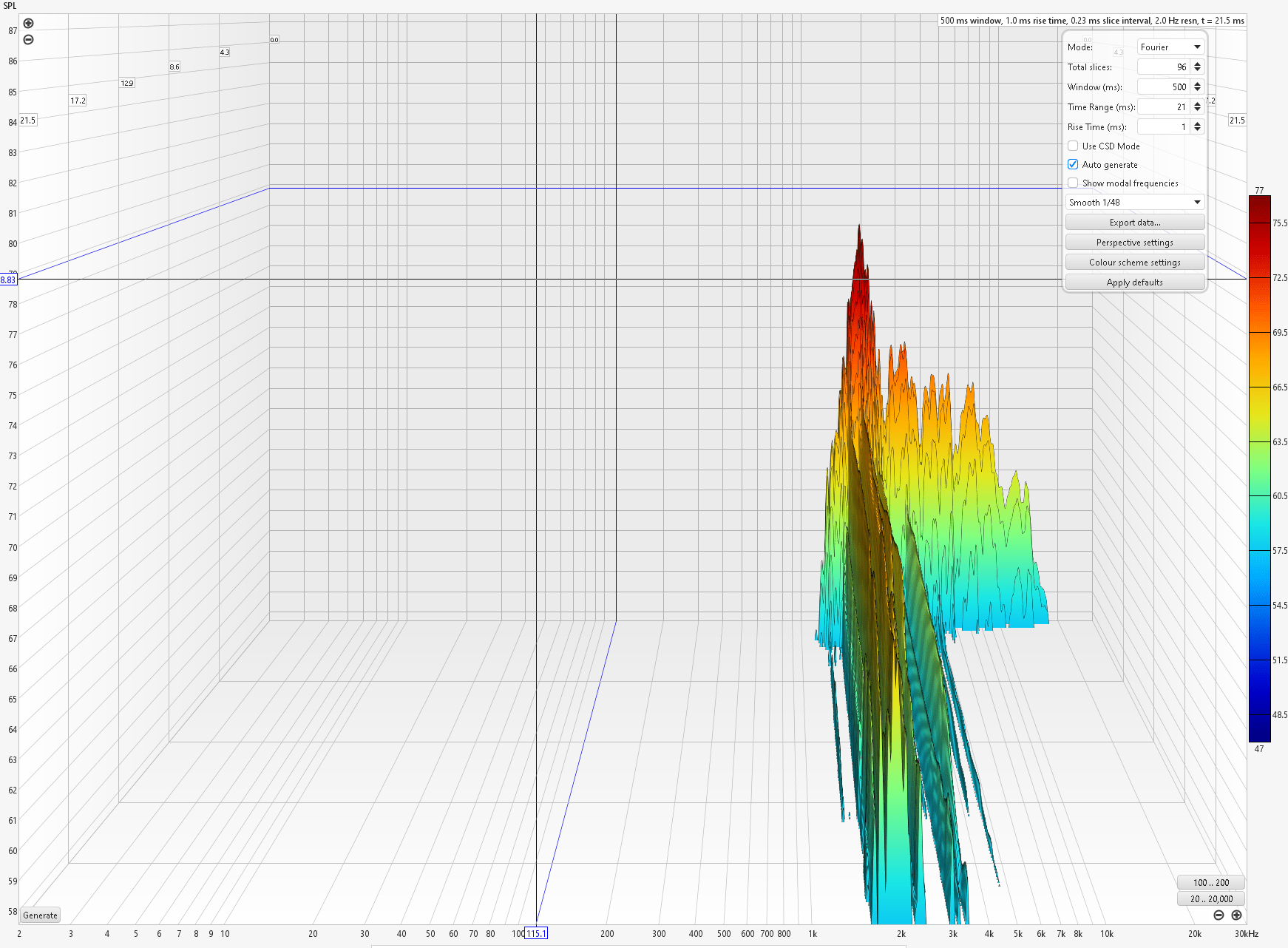The height and width of the screenshot is (948, 1288).
Task: Untick the Auto generate checkbox
Action: coord(1073,165)
